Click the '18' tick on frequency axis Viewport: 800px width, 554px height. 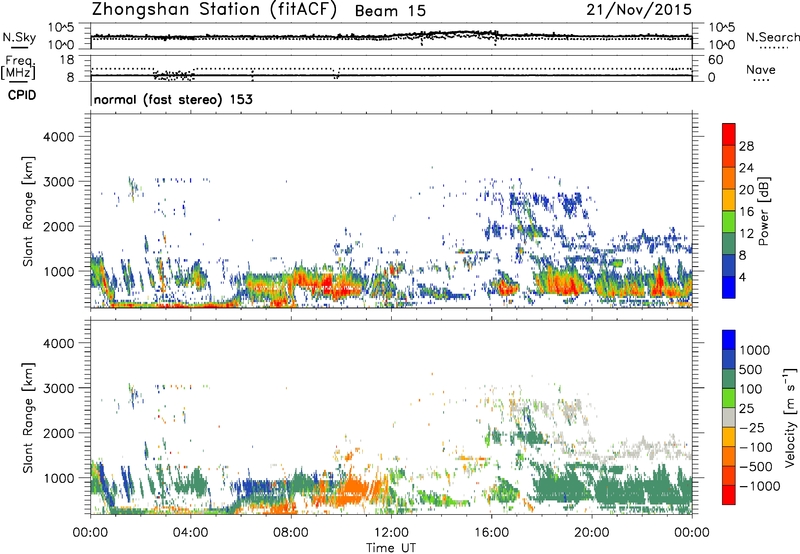pos(66,60)
